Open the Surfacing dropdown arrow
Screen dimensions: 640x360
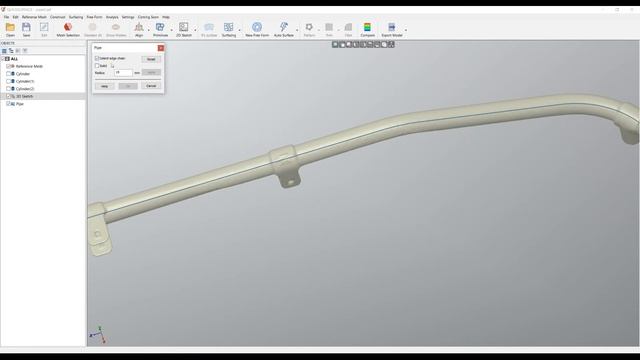[x=240, y=30]
